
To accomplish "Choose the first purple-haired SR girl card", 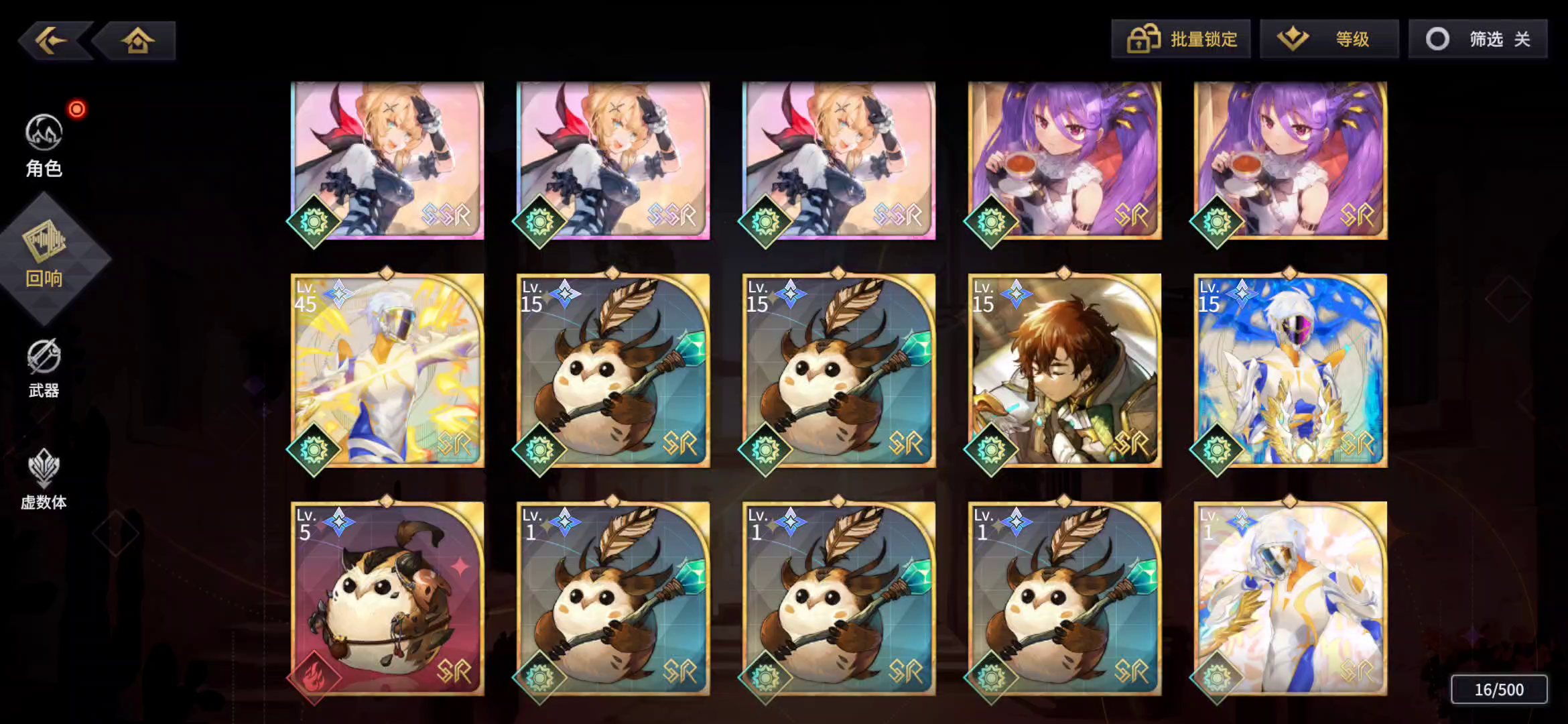I will 1065,161.
